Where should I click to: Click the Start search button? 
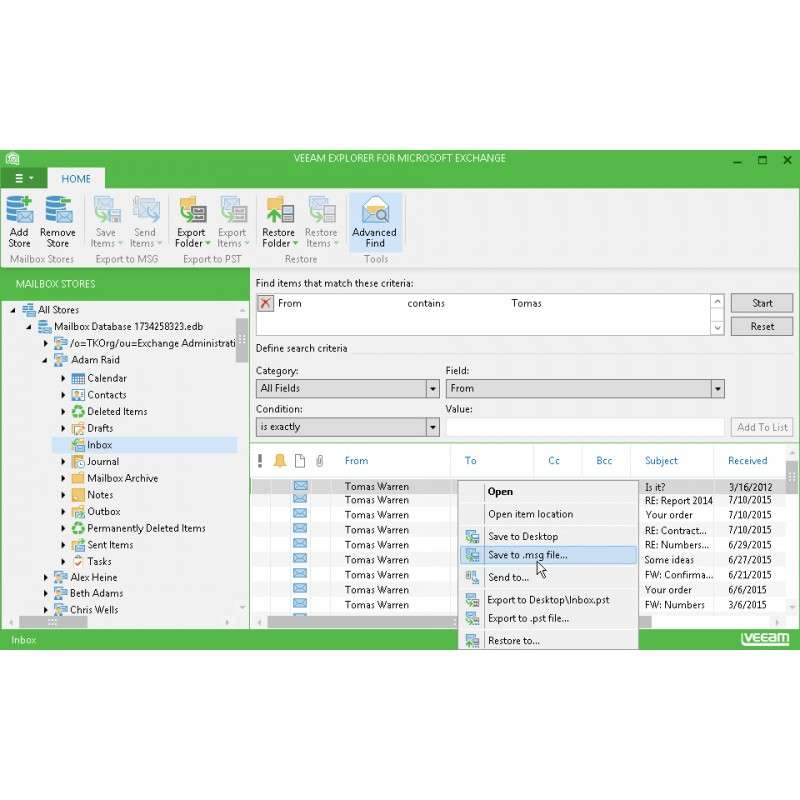[x=762, y=303]
